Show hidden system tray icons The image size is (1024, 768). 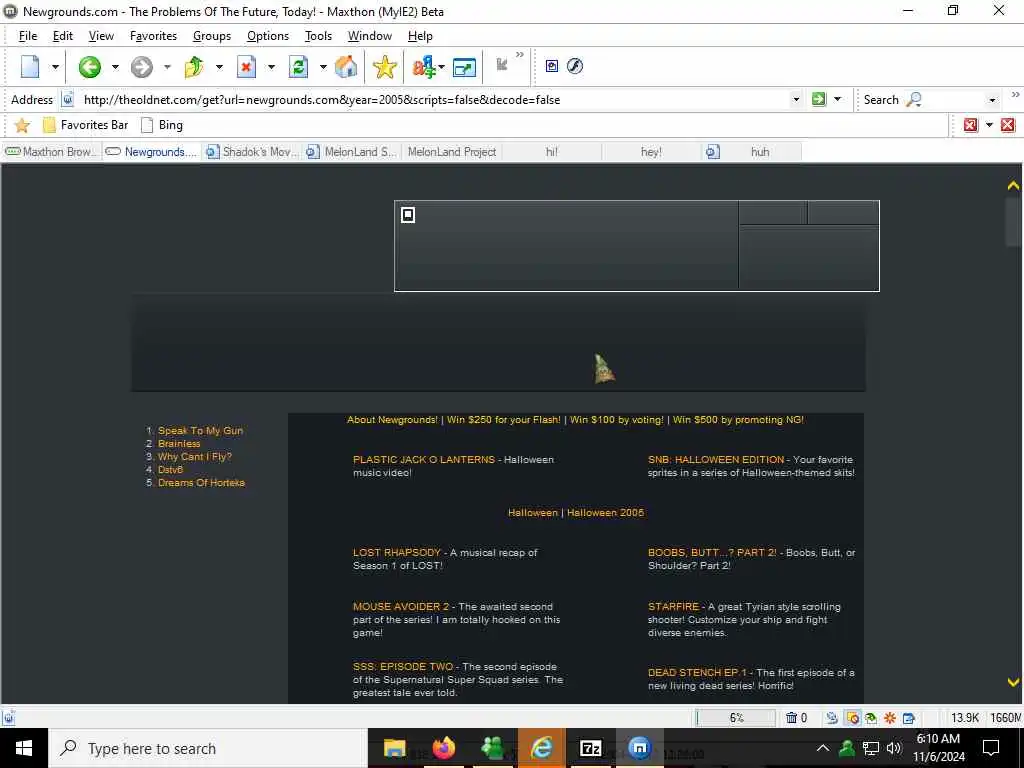(x=823, y=748)
